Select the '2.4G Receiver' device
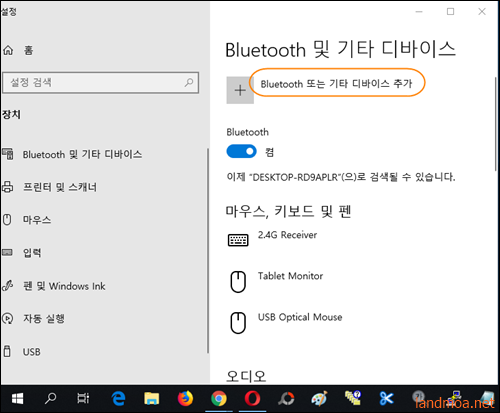This screenshot has width=500, height=413. point(287,235)
